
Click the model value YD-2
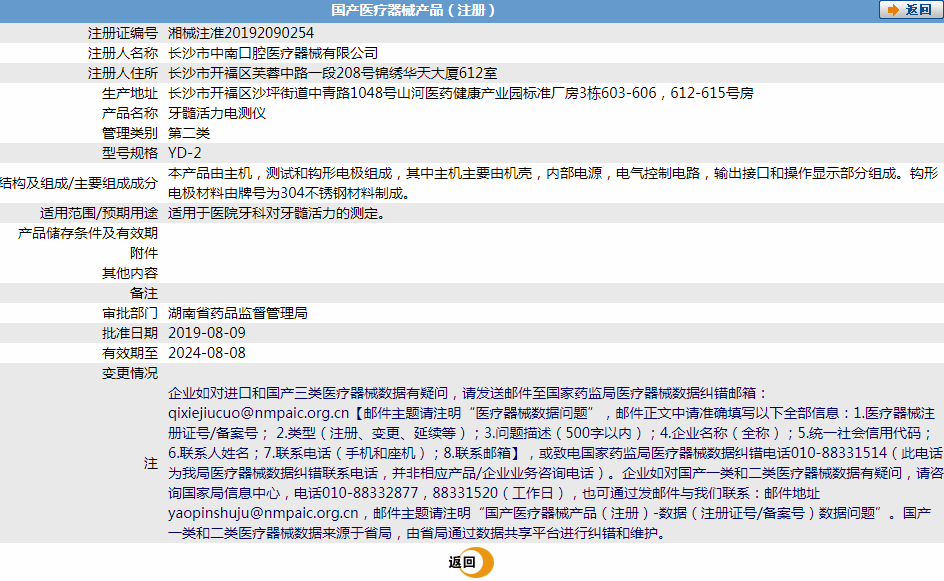(x=185, y=153)
